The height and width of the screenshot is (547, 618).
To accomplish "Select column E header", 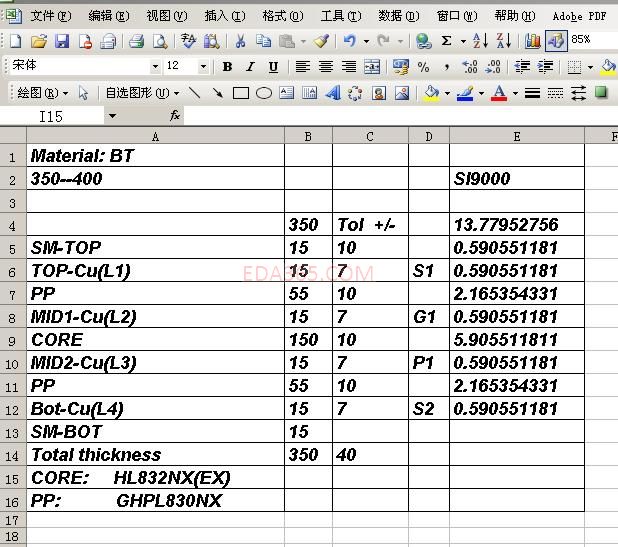I will click(x=517, y=136).
